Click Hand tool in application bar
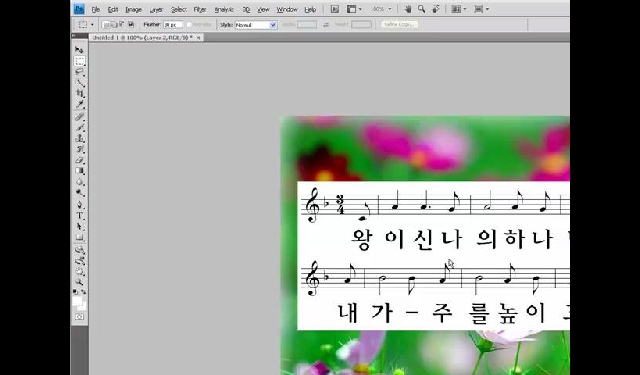 tap(408, 9)
